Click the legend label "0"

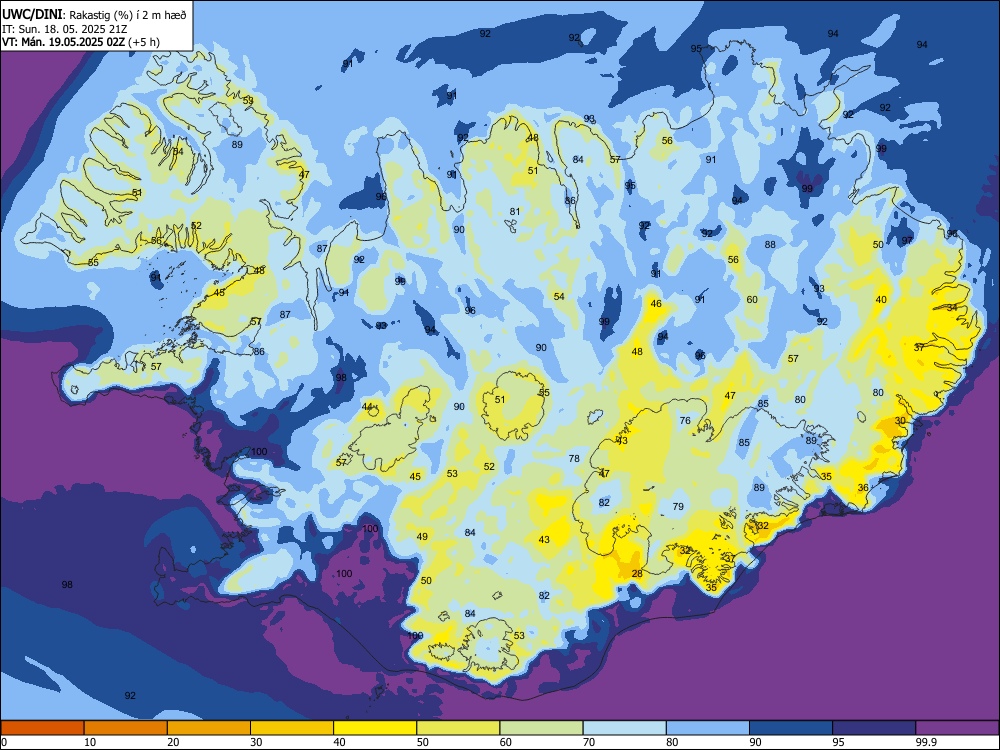coord(4,742)
